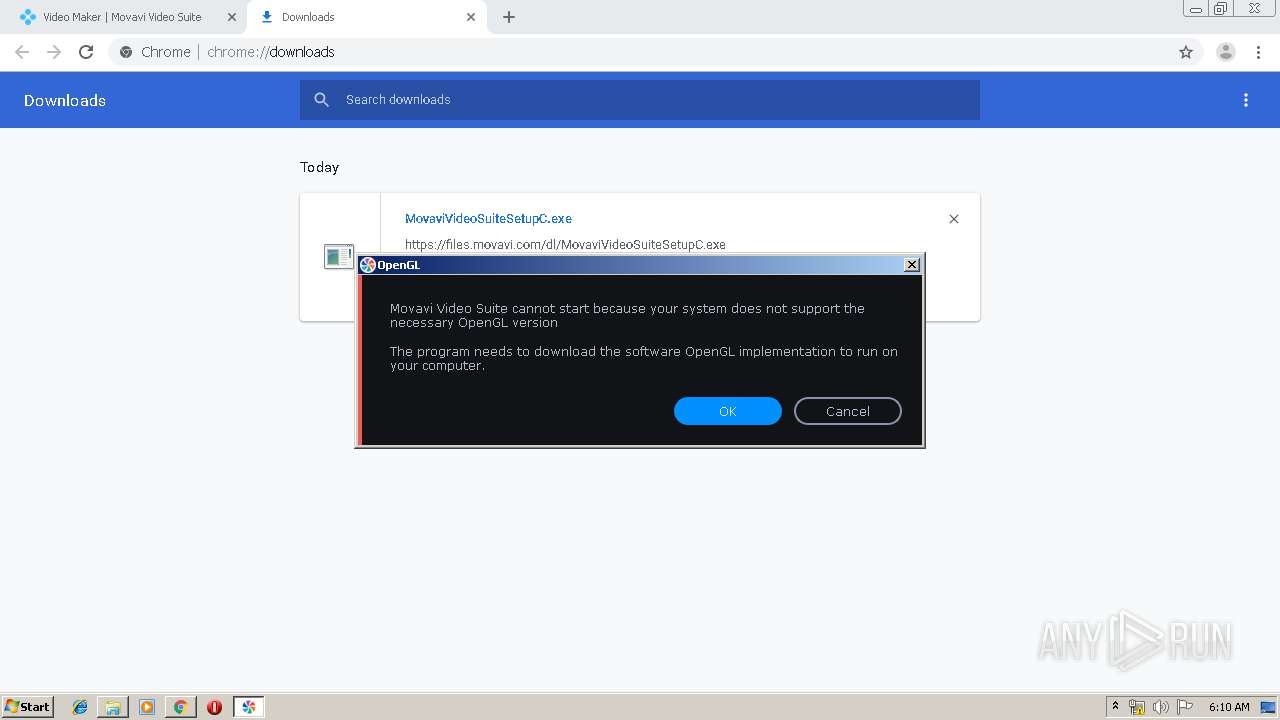Click the downloaded file's exe icon
Screen dimensions: 1280x720
tap(339, 257)
